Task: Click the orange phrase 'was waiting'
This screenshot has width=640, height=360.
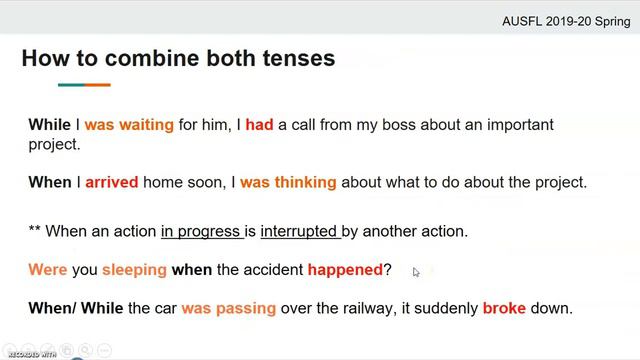Action: point(129,124)
